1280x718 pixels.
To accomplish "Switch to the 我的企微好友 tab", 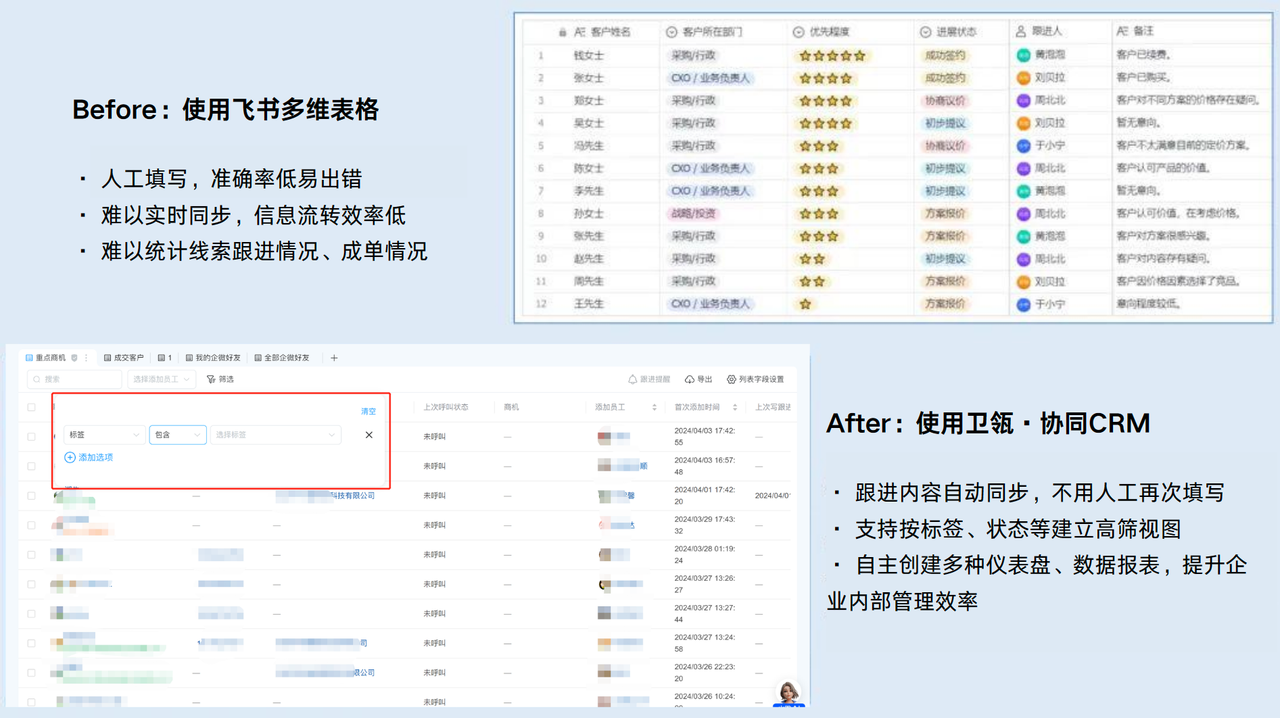I will (213, 358).
